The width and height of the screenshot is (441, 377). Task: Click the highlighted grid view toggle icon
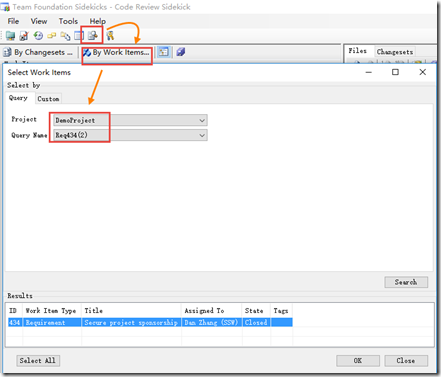pyautogui.click(x=163, y=52)
